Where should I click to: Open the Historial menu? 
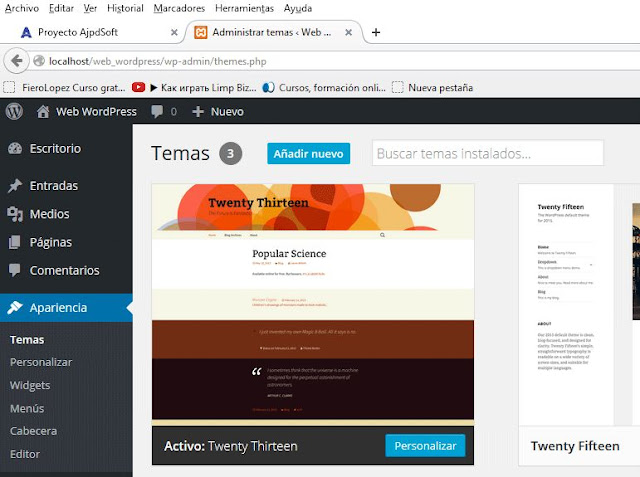pos(125,8)
